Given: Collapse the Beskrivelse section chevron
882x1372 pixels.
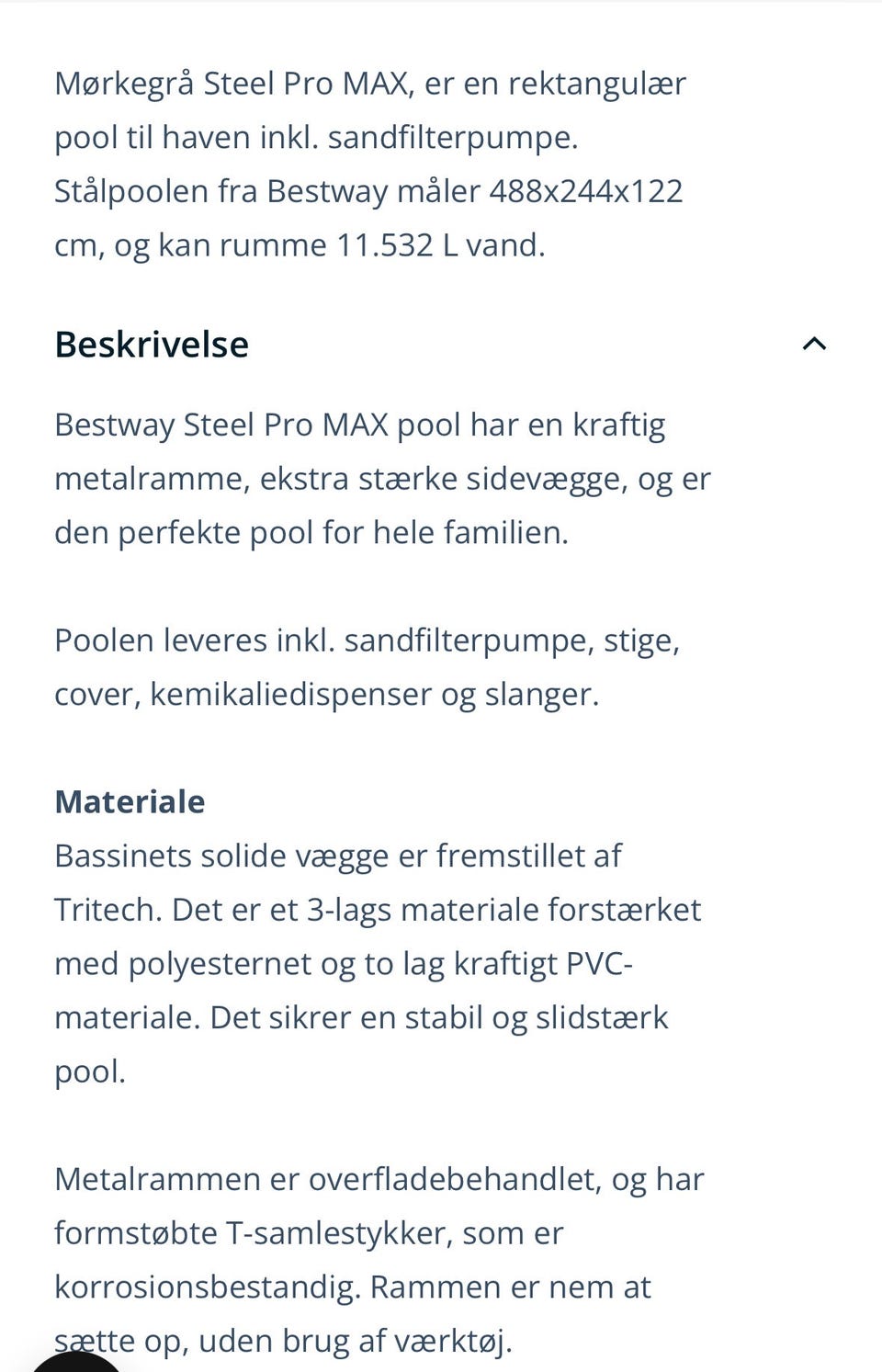Looking at the screenshot, I should click(x=814, y=345).
